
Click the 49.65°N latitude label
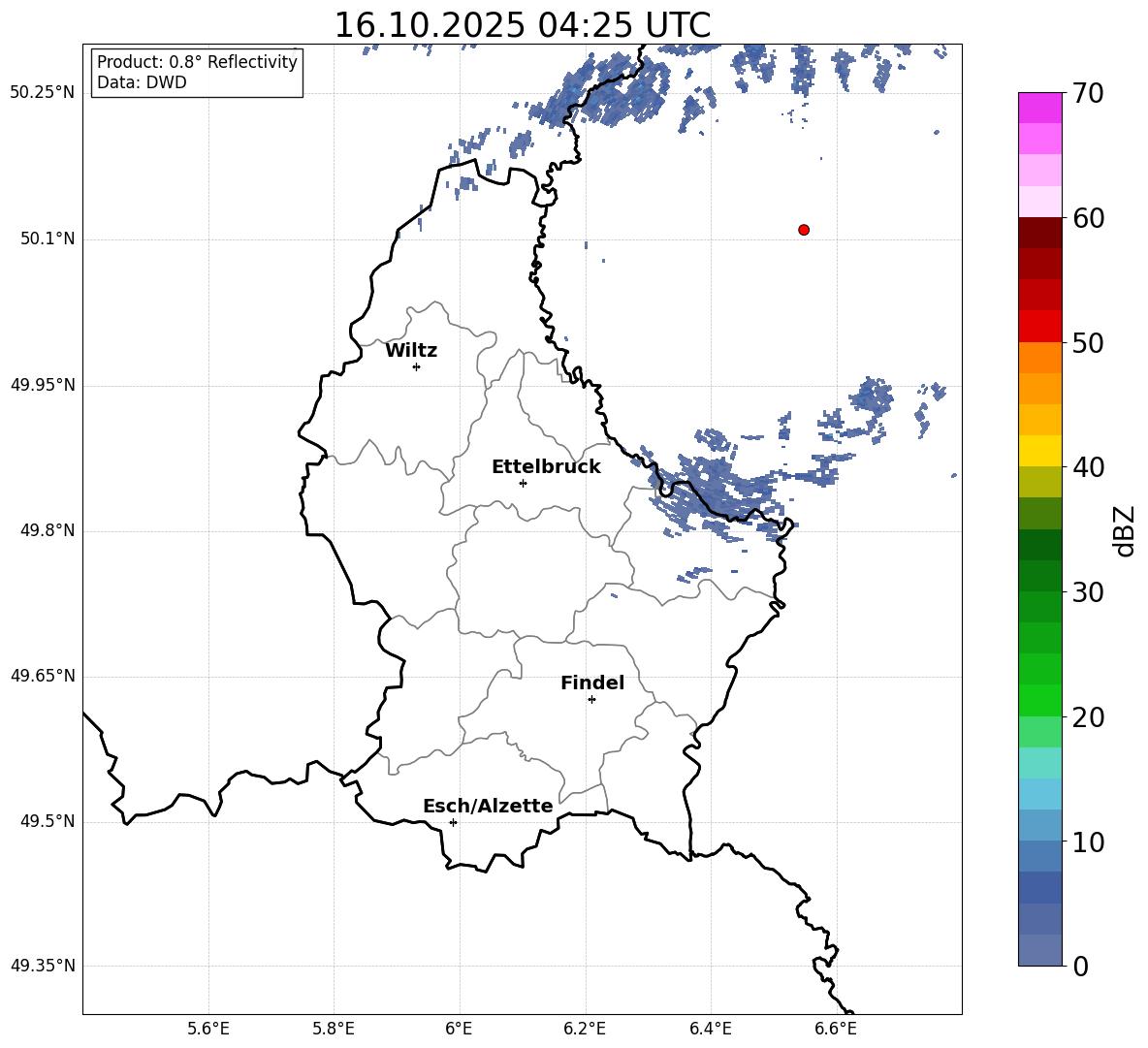(x=43, y=676)
